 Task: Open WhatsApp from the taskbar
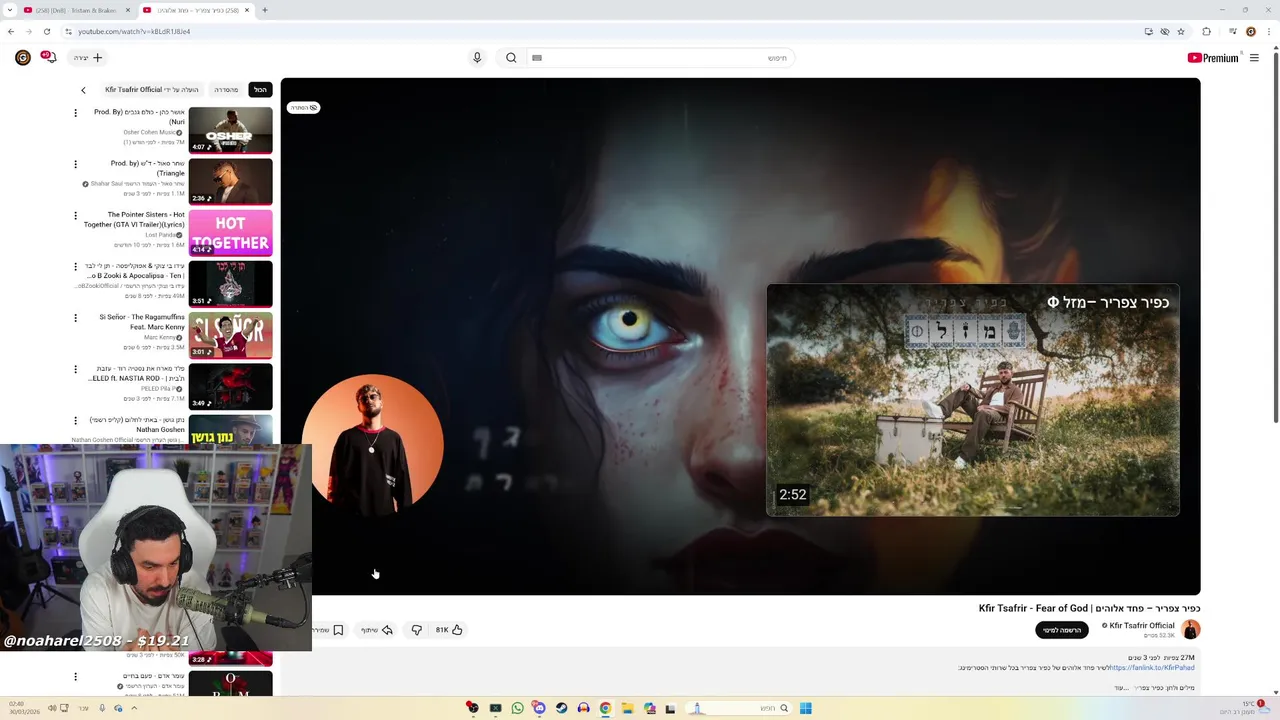(x=517, y=708)
